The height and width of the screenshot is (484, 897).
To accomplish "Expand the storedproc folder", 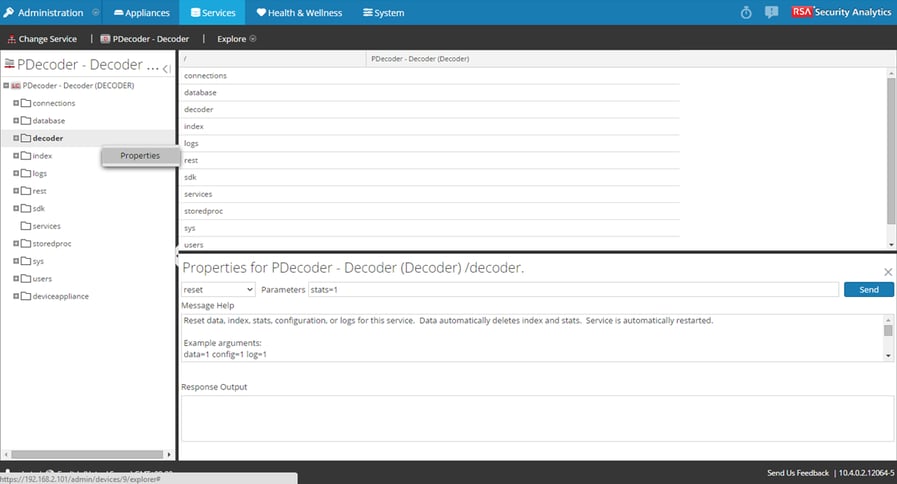I will [16, 243].
